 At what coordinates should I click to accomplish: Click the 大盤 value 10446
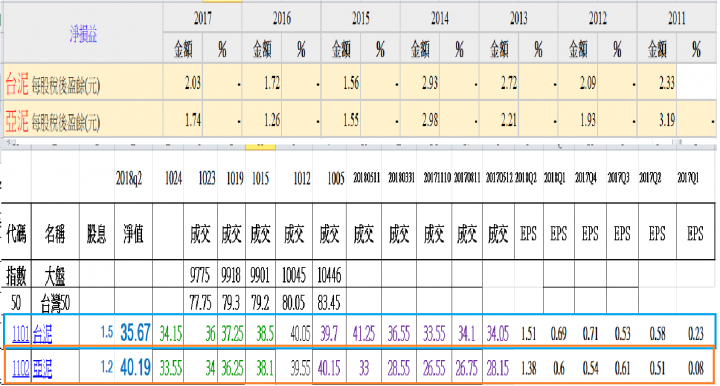click(x=329, y=275)
